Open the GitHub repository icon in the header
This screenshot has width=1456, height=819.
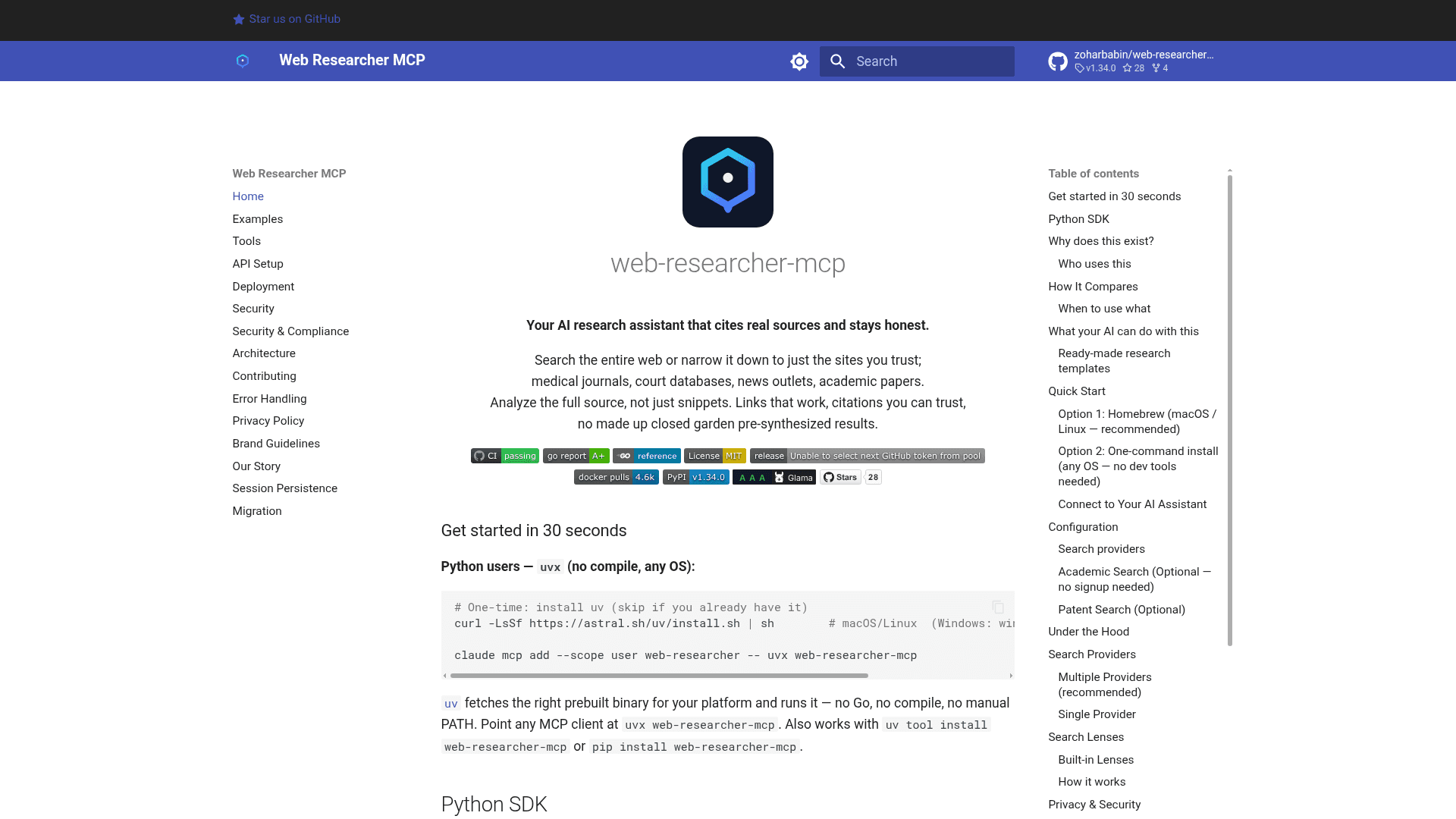[x=1058, y=61]
